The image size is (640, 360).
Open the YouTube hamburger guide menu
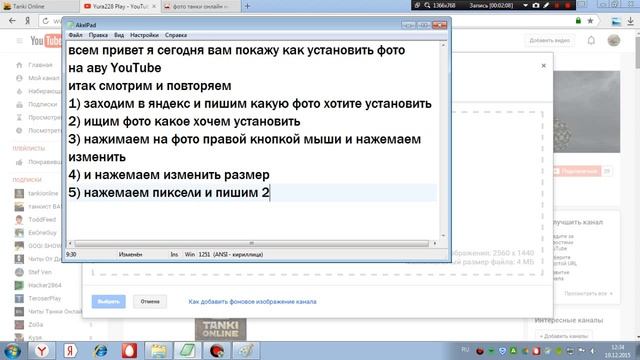(19, 41)
